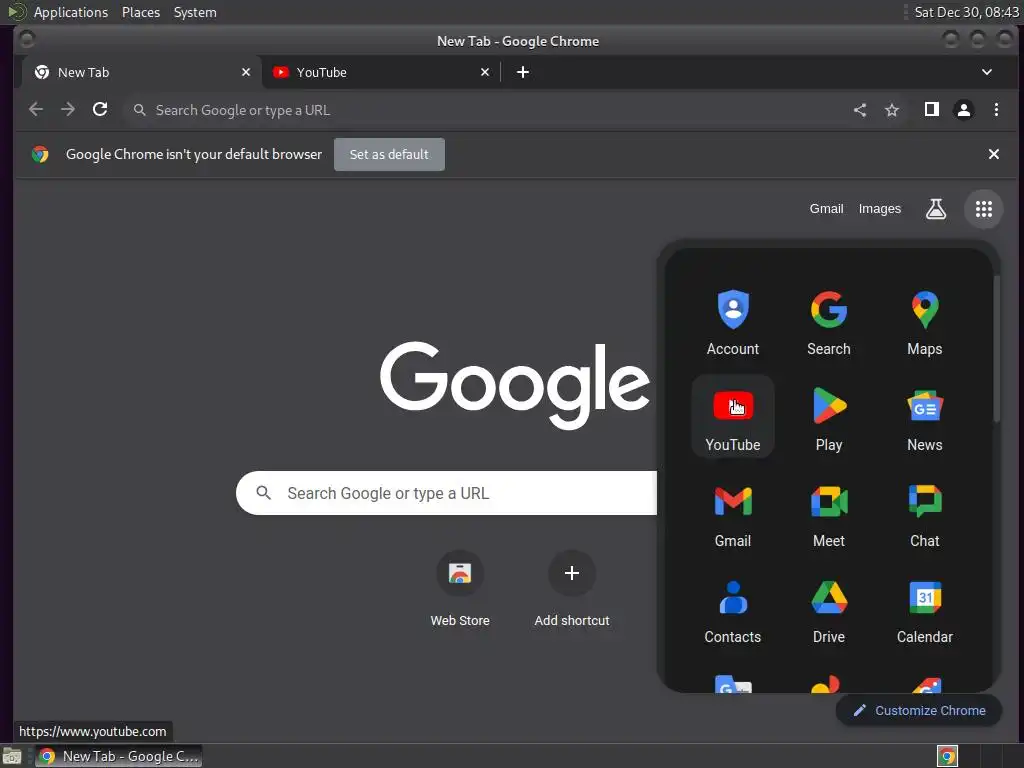The height and width of the screenshot is (768, 1024).
Task: Open the Gmail link at top
Action: coord(827,209)
